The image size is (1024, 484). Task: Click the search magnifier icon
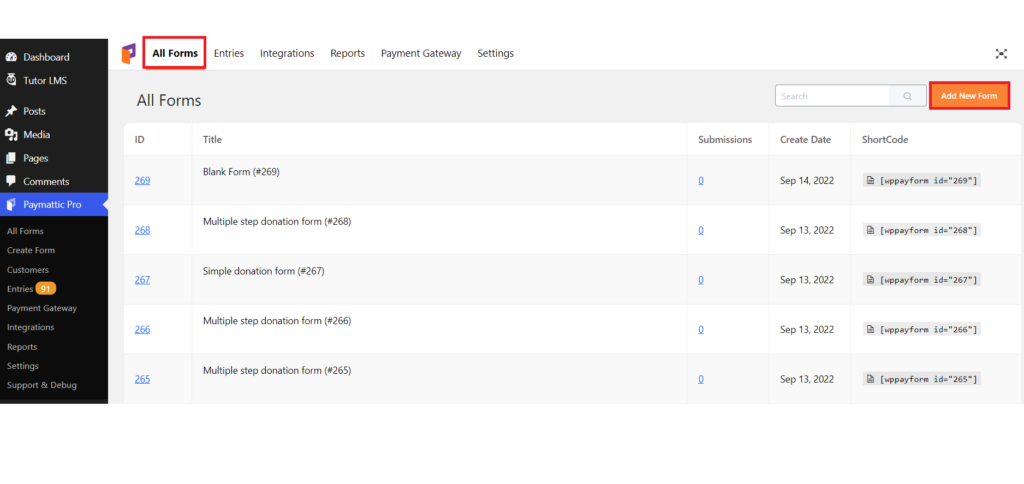point(908,96)
